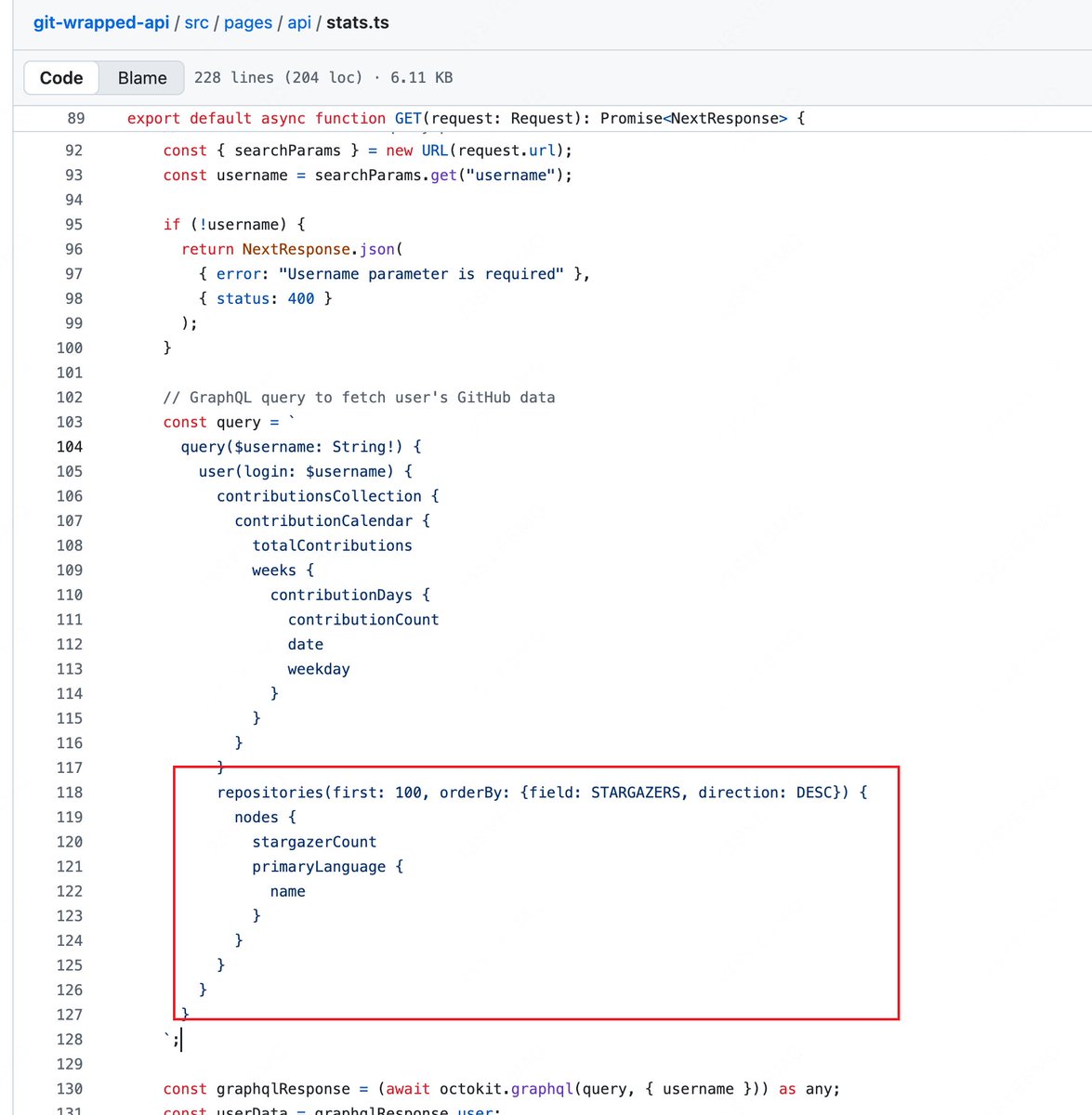Click the 'if (!username) {' code line

point(234,224)
